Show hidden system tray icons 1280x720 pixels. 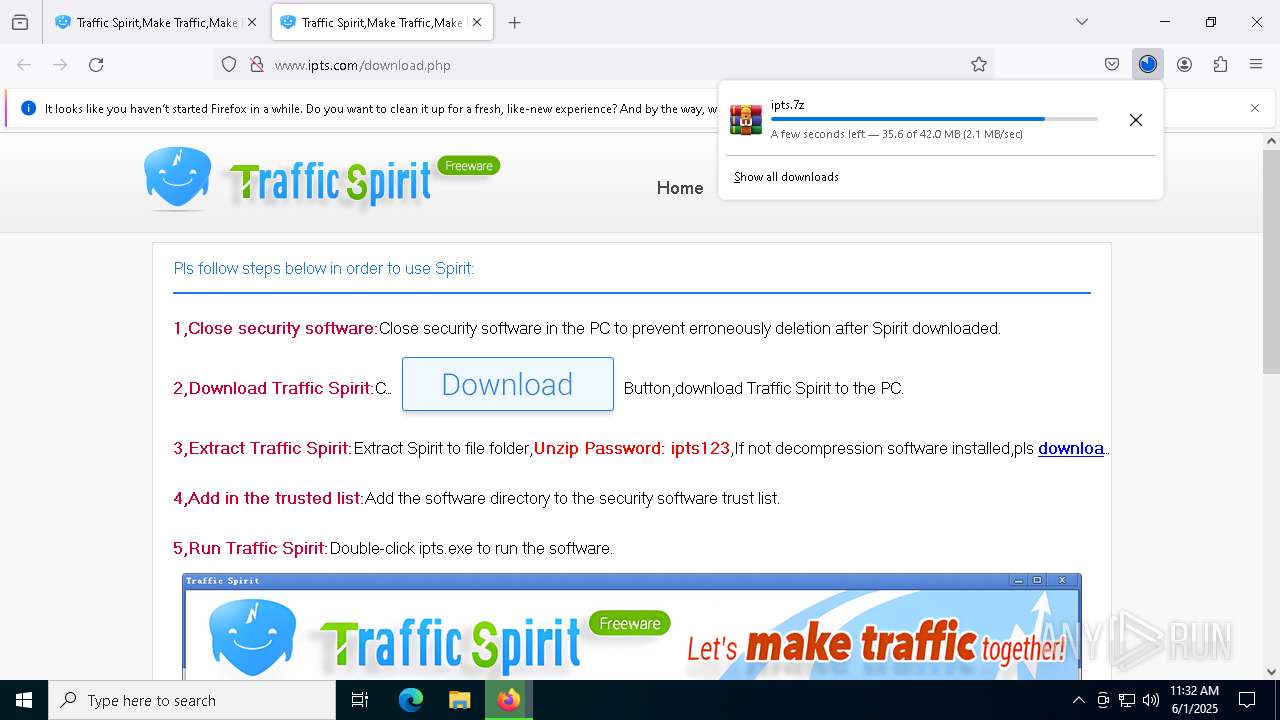click(1078, 700)
